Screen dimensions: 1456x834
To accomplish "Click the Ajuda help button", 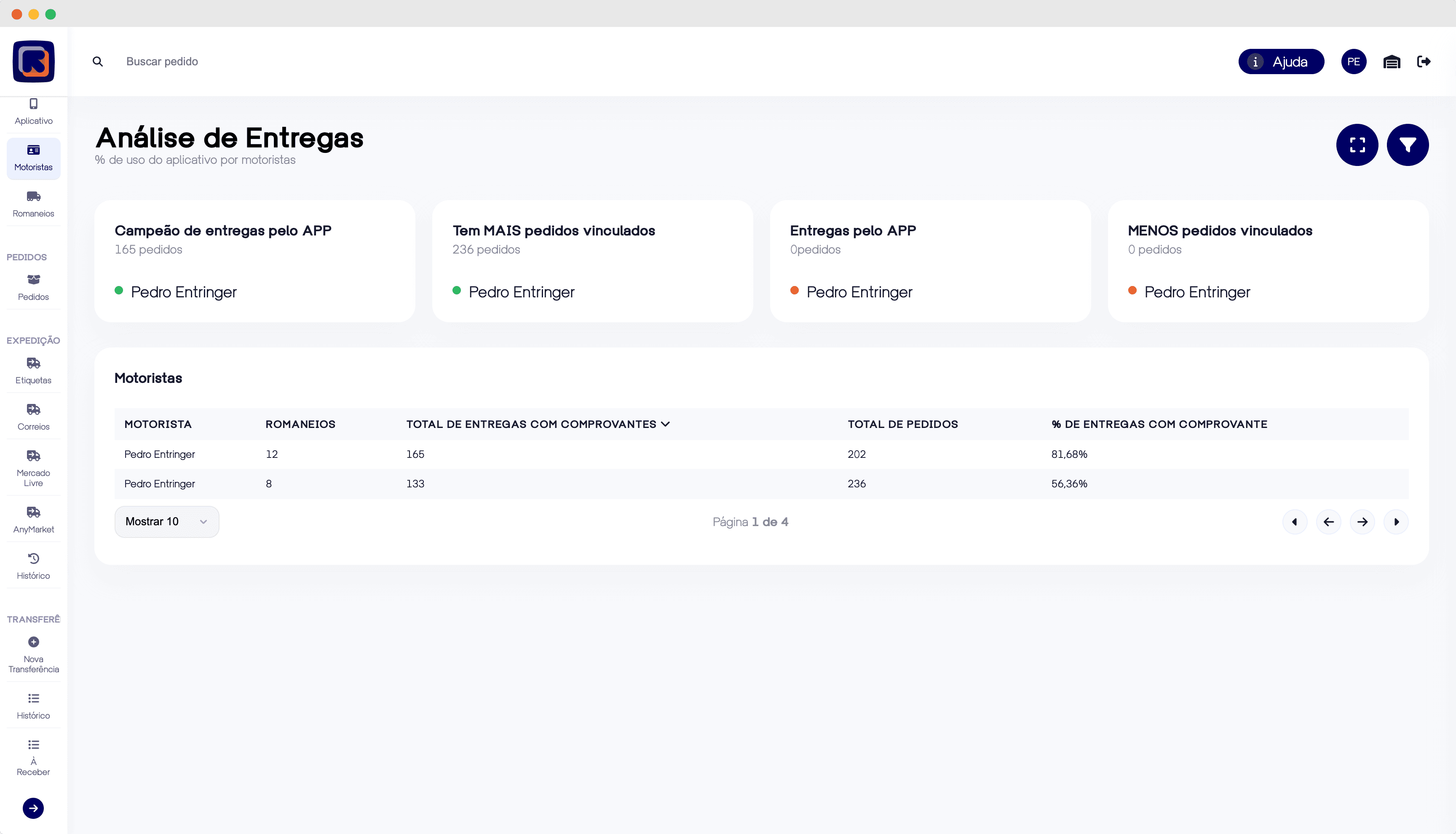I will click(x=1281, y=62).
